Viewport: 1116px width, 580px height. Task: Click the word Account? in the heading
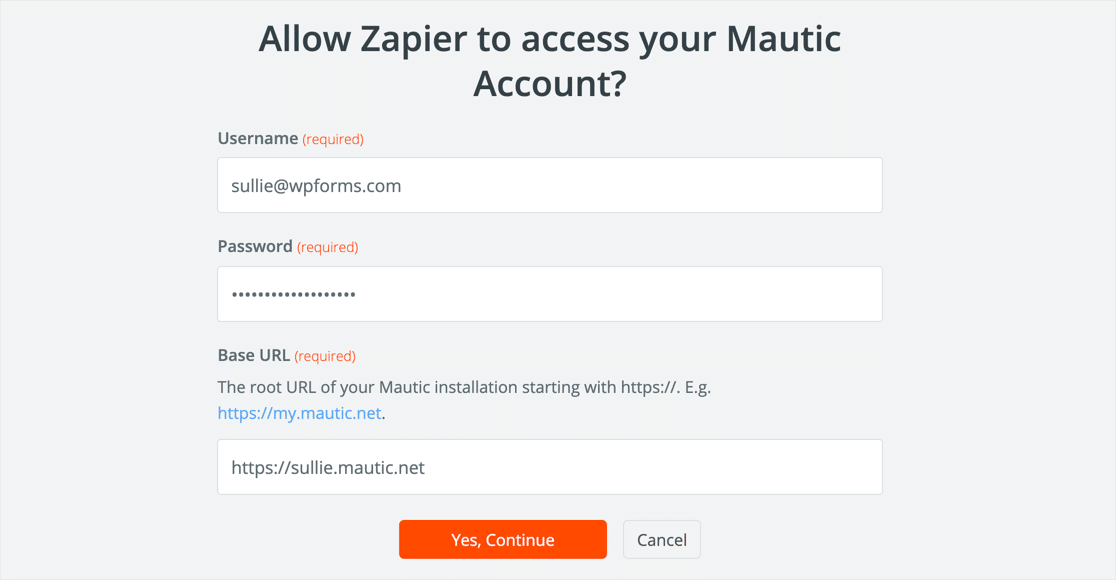click(x=549, y=83)
